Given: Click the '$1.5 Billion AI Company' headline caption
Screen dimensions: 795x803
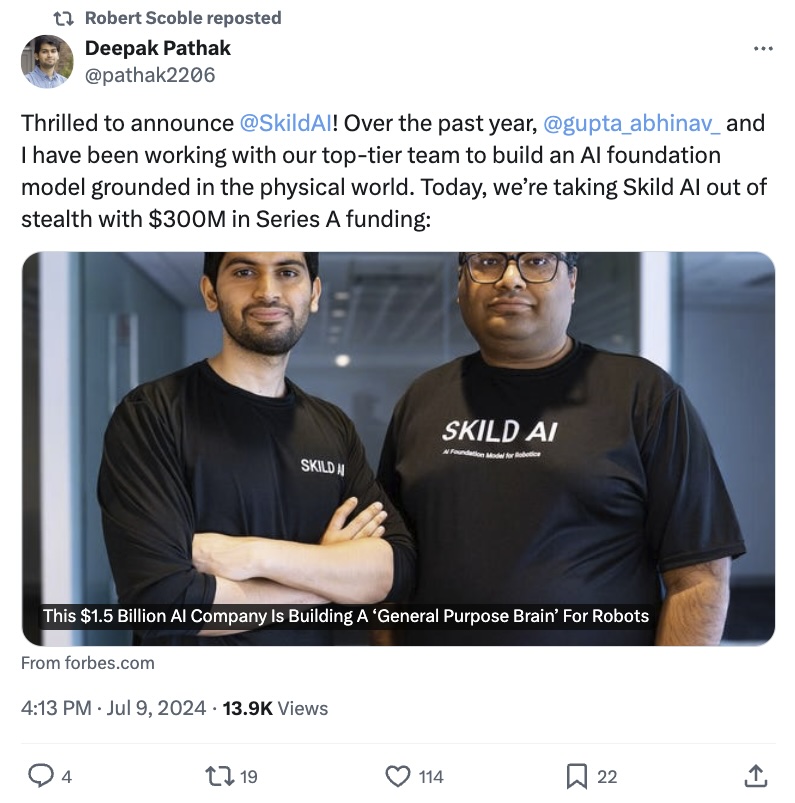Looking at the screenshot, I should pos(346,616).
